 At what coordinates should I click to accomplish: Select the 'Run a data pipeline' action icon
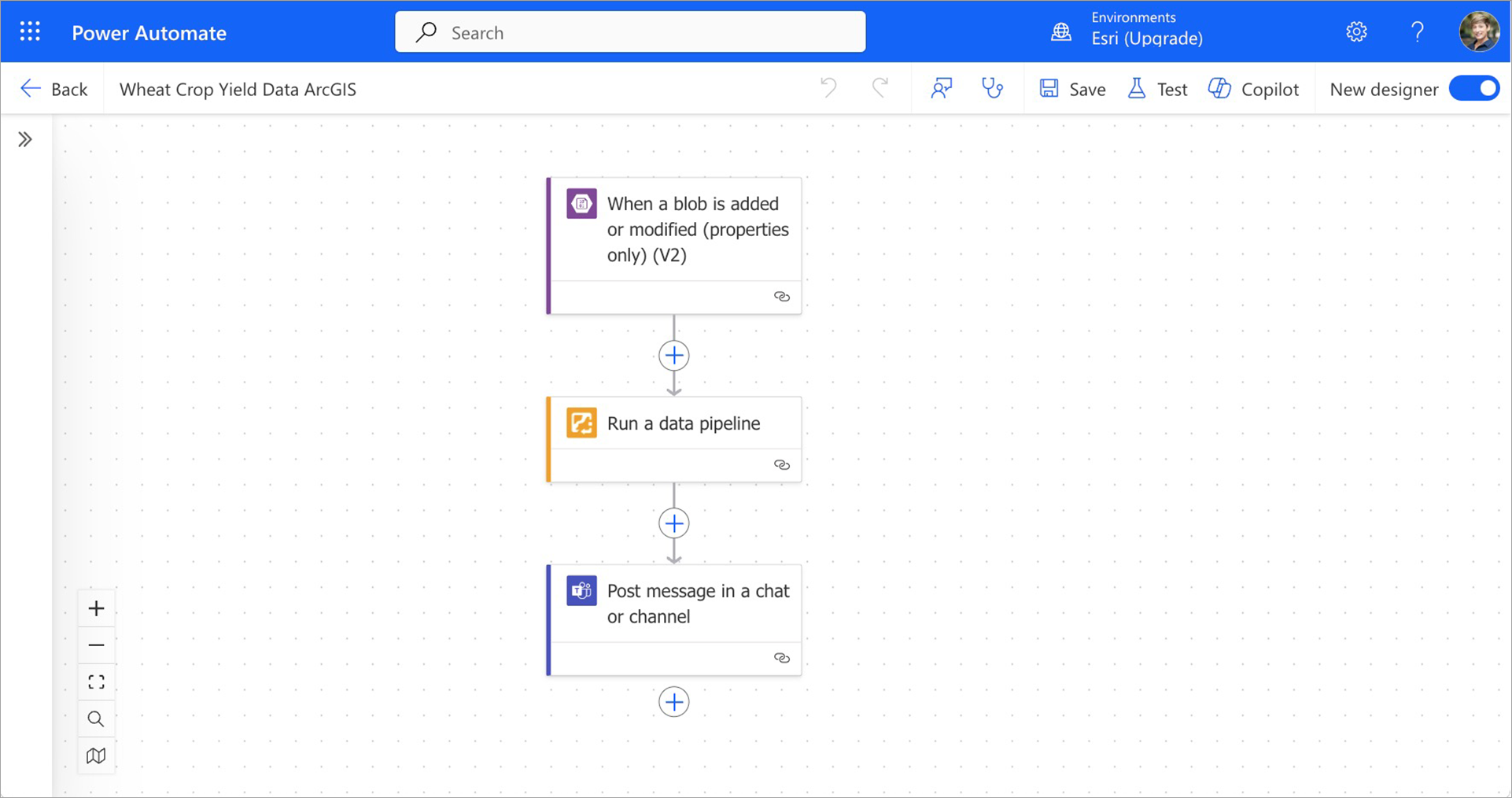tap(581, 423)
